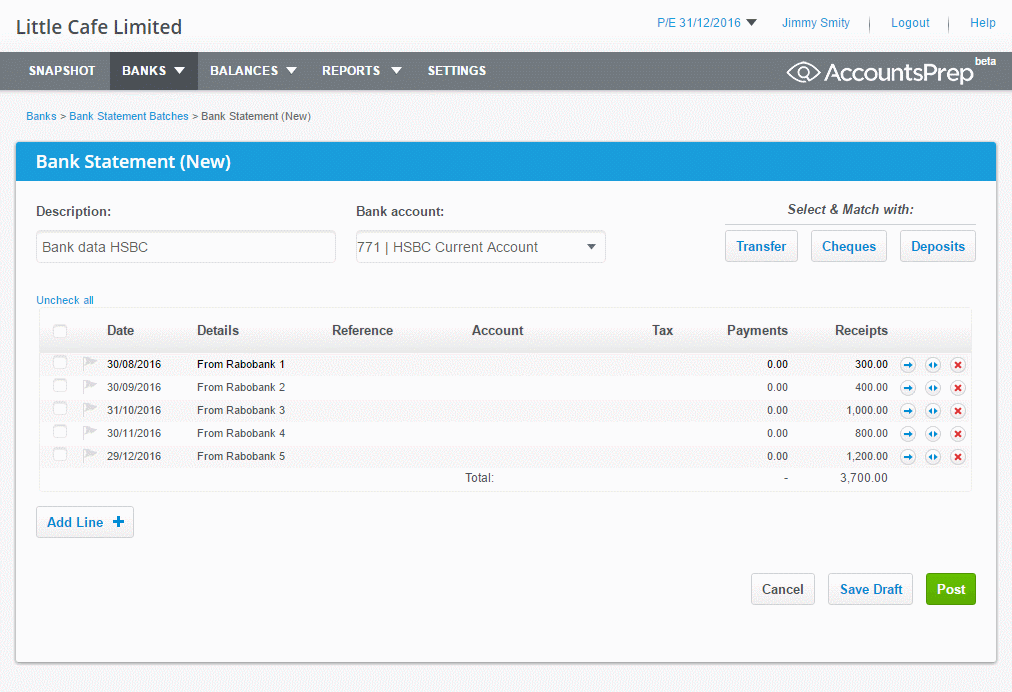Viewport: 1012px width, 692px height.
Task: Focus the Description field containing Bank data HSBC
Action: pyautogui.click(x=186, y=247)
